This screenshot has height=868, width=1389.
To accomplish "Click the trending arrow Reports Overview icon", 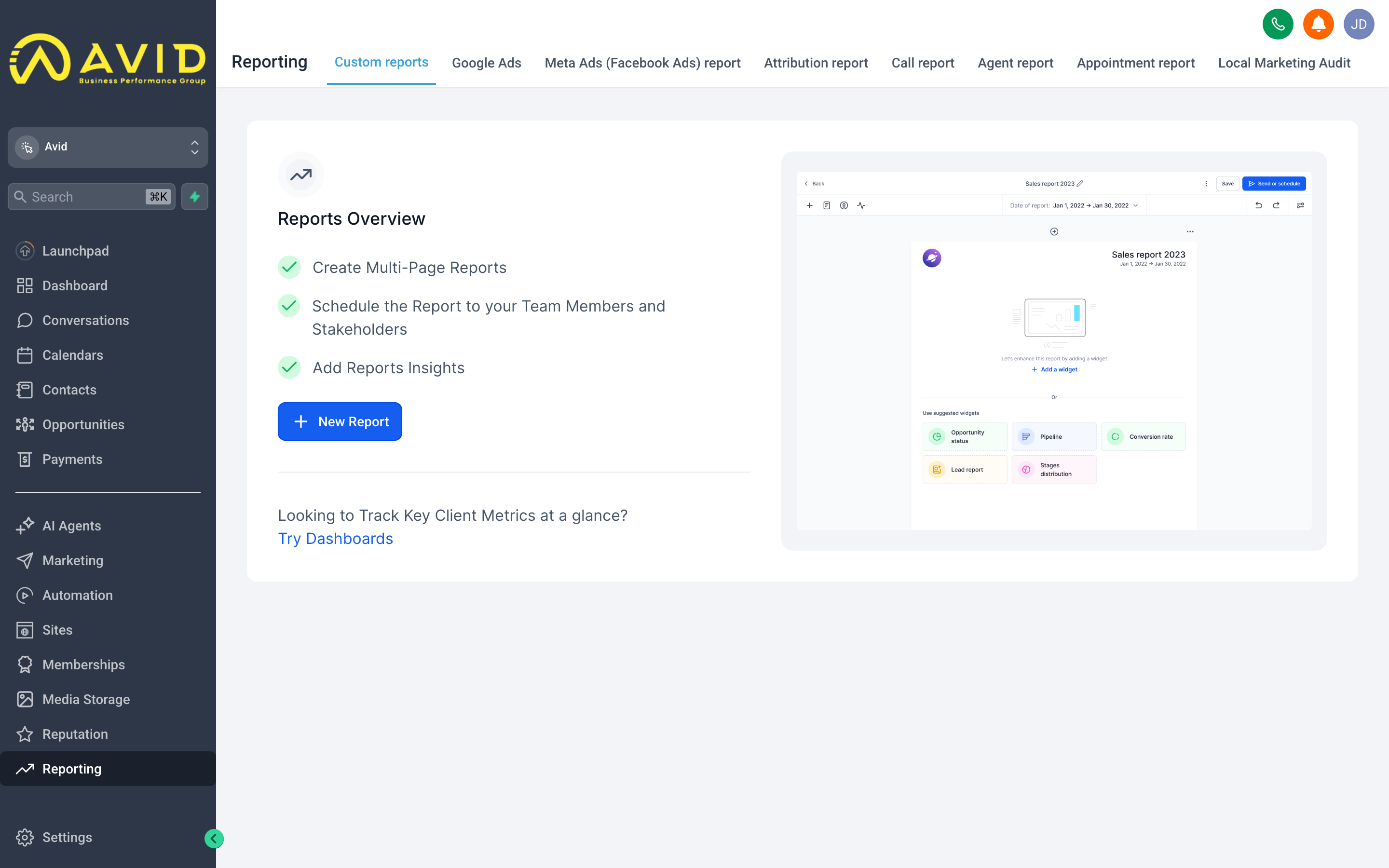I will [x=301, y=175].
